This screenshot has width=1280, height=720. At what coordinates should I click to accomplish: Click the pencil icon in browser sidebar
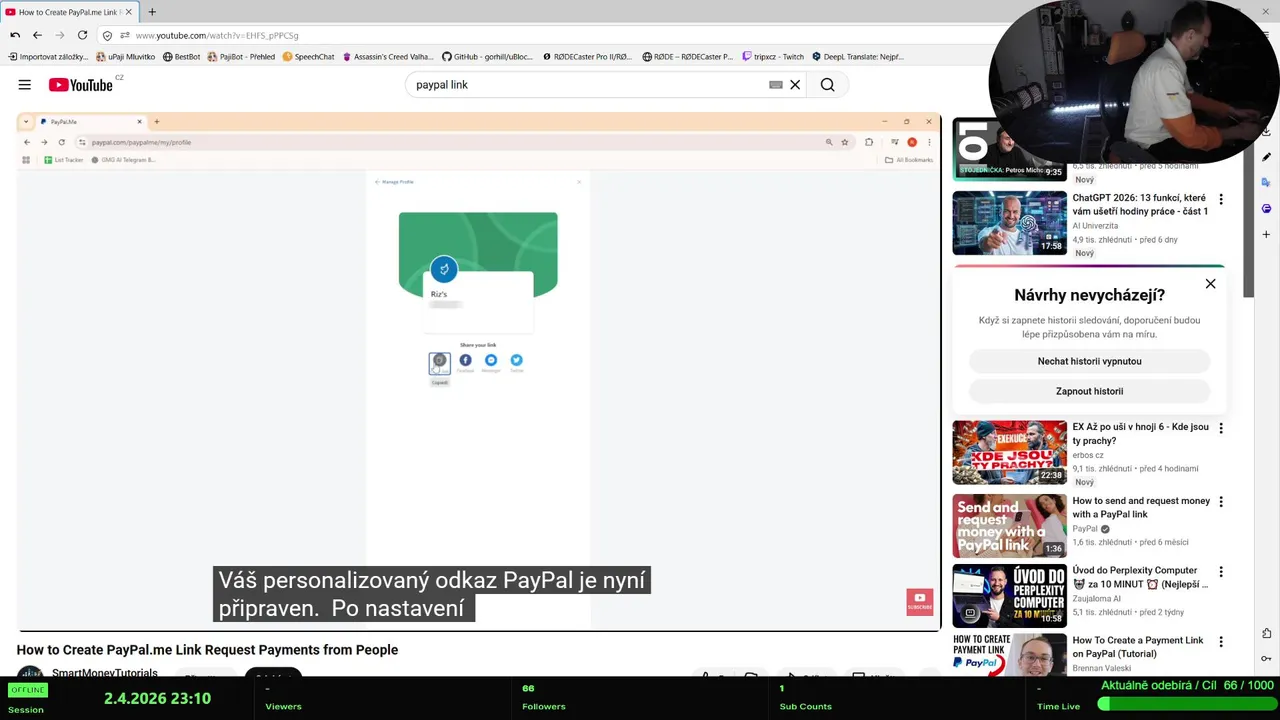point(1266,157)
